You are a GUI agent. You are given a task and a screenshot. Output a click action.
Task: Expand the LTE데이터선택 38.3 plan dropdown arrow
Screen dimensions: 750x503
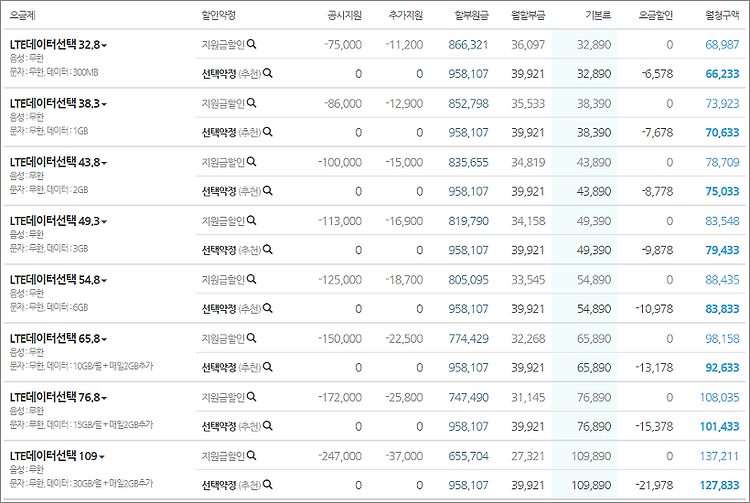coord(105,104)
